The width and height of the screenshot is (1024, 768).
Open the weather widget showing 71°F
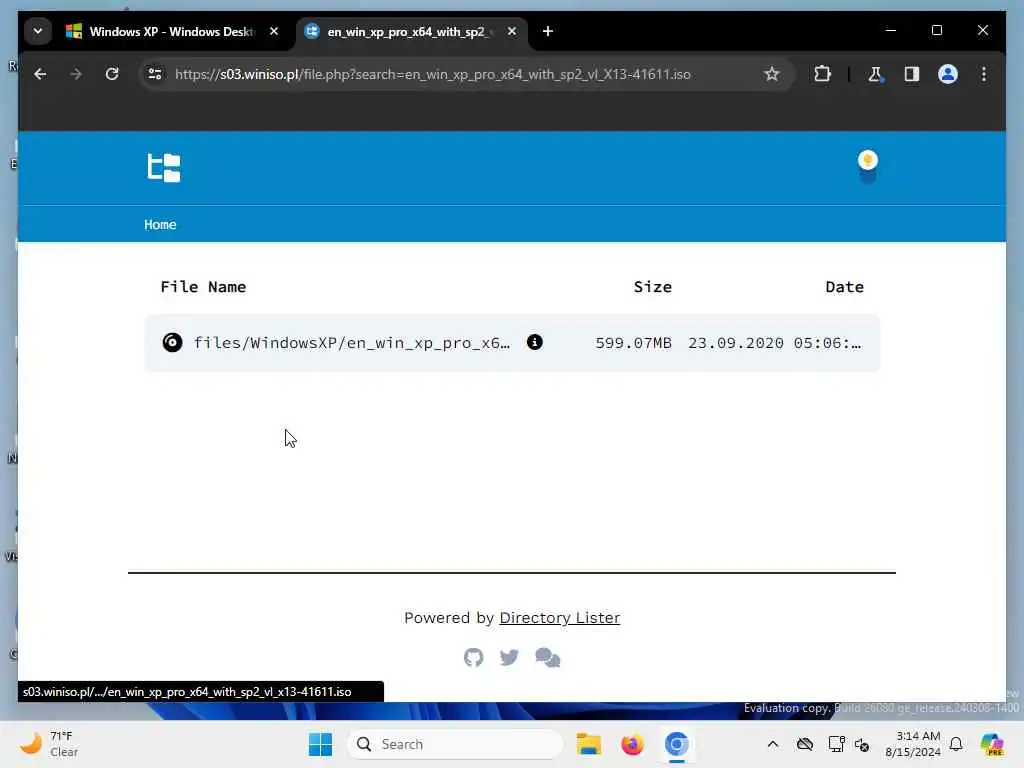[49, 744]
